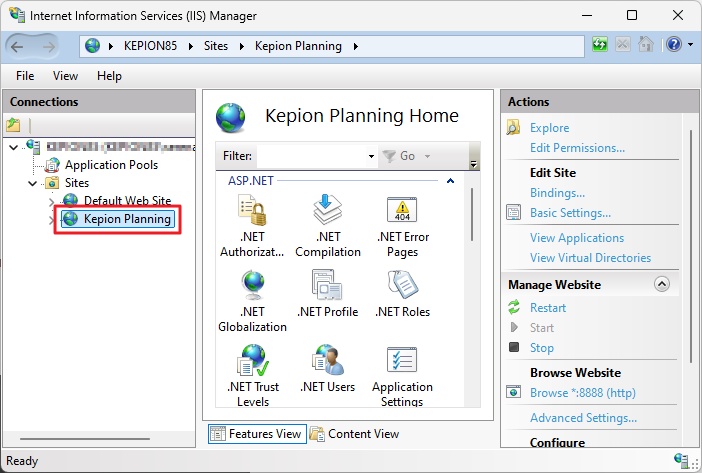
Task: Open Basic Settings link
Action: coord(570,213)
